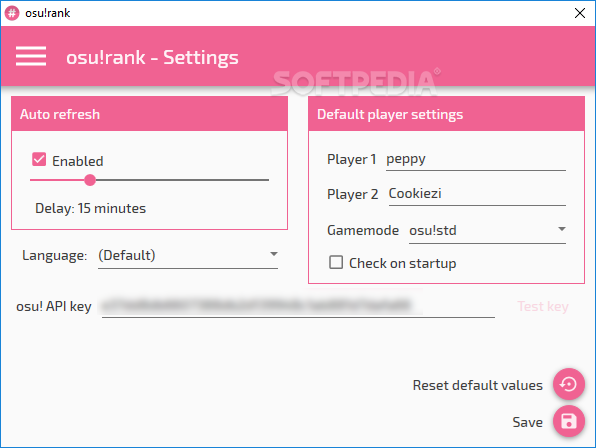Click the Test key button

(543, 306)
